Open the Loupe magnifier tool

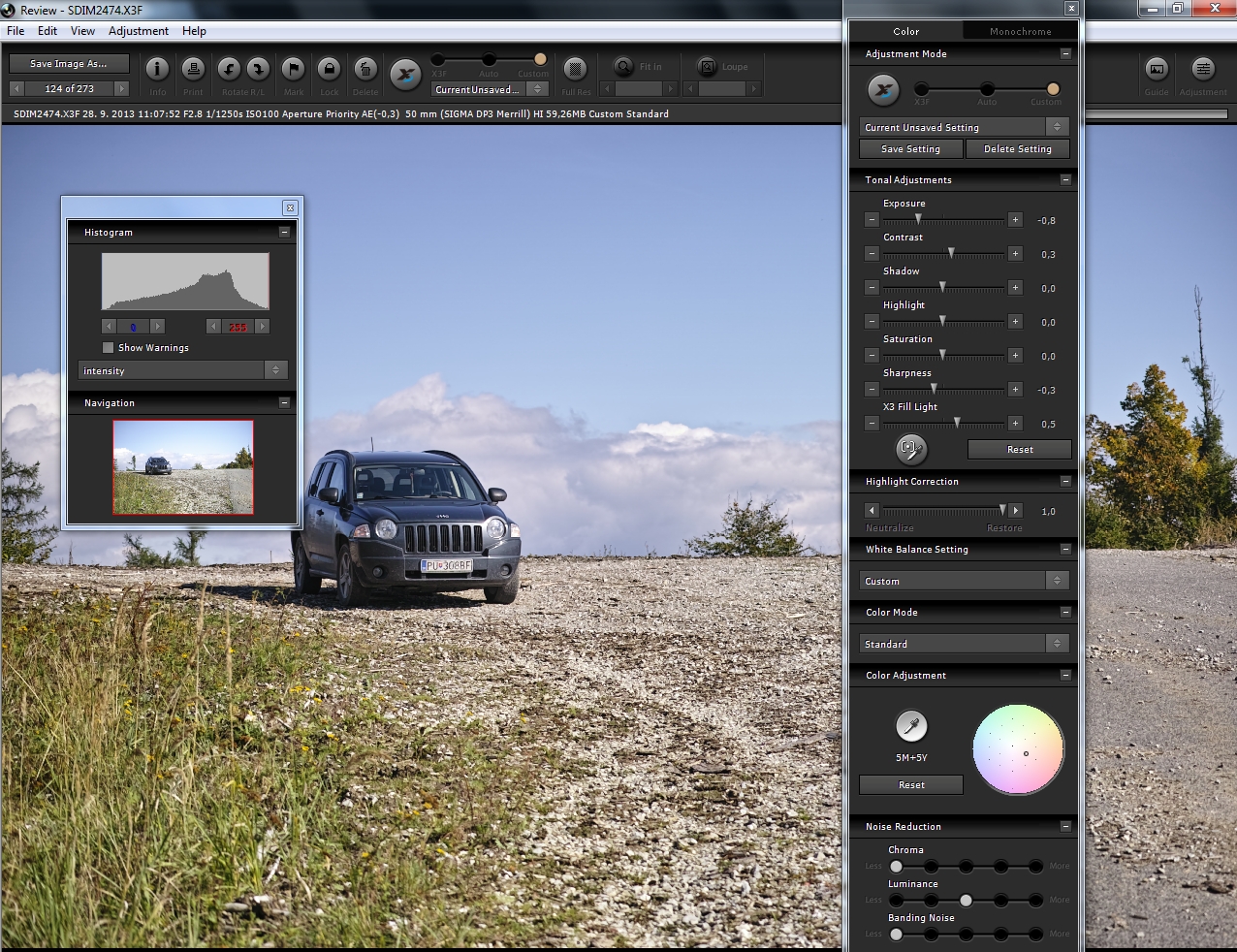click(x=708, y=67)
